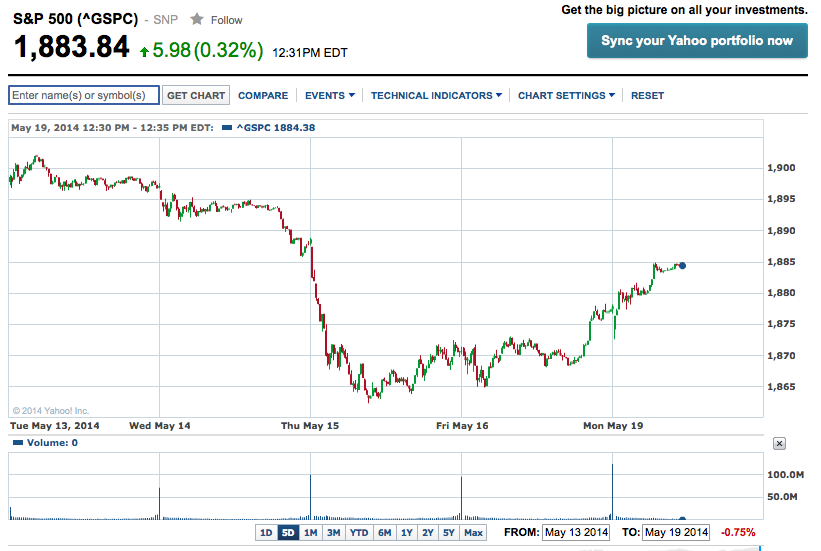Image resolution: width=821 pixels, height=551 pixels.
Task: Click the blue ^GSPC legend swatch
Action: [227, 127]
